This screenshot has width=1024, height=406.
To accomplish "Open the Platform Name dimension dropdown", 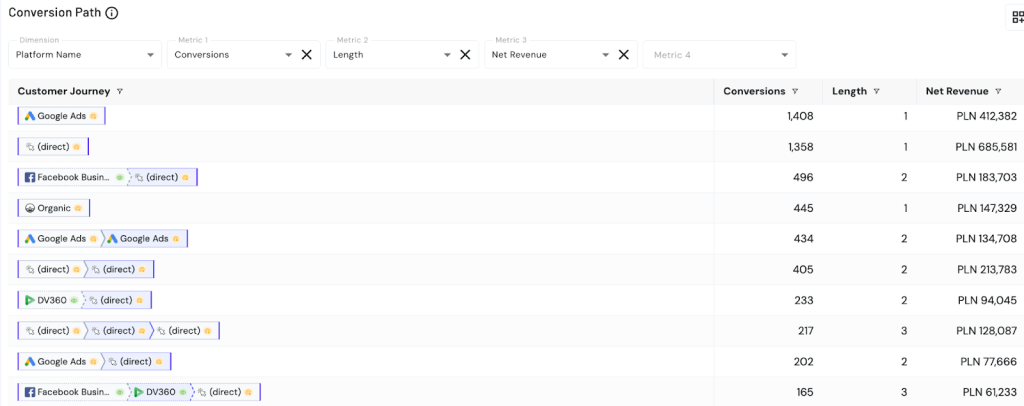I will (x=150, y=55).
